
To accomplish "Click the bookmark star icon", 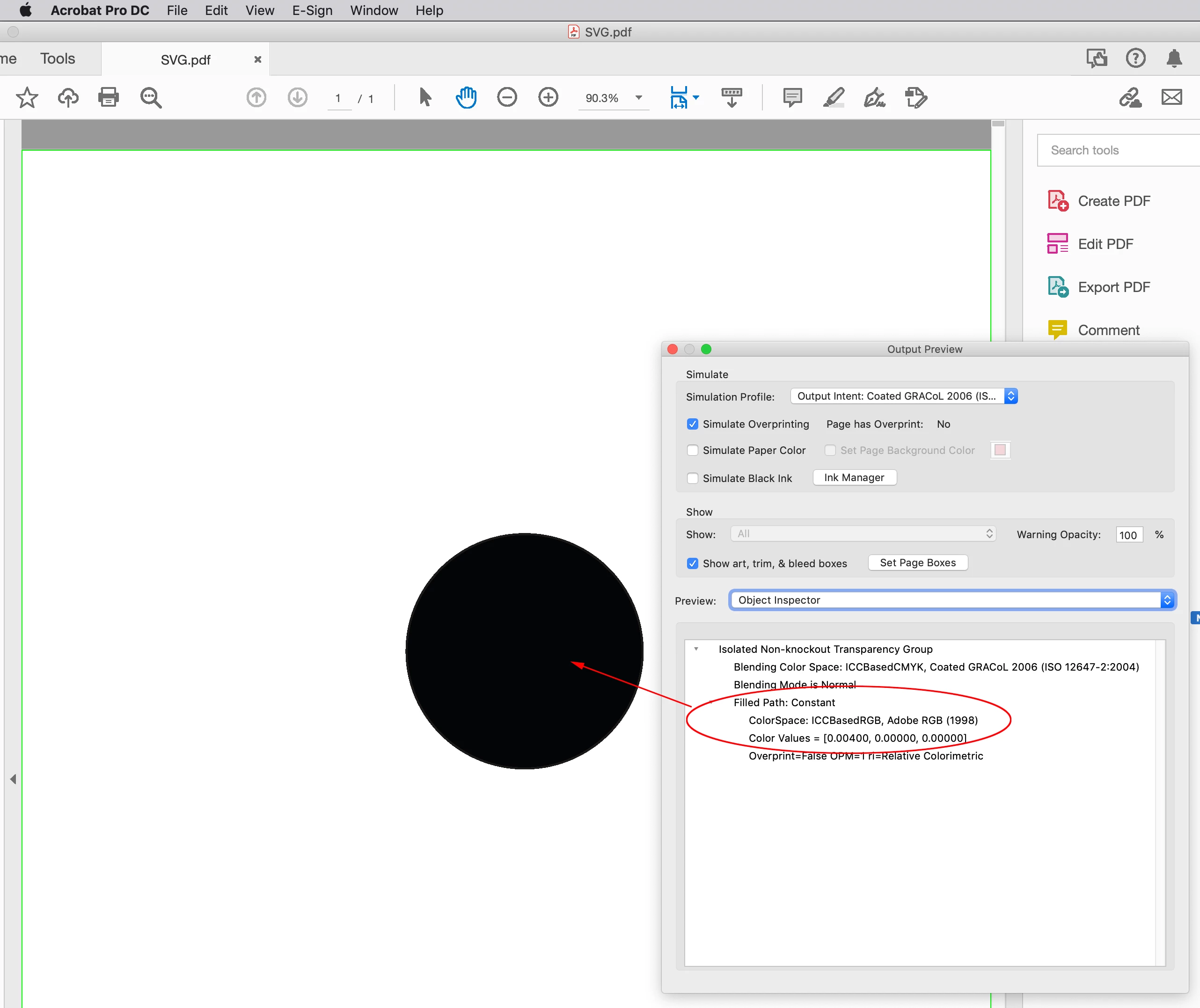I will 27,97.
